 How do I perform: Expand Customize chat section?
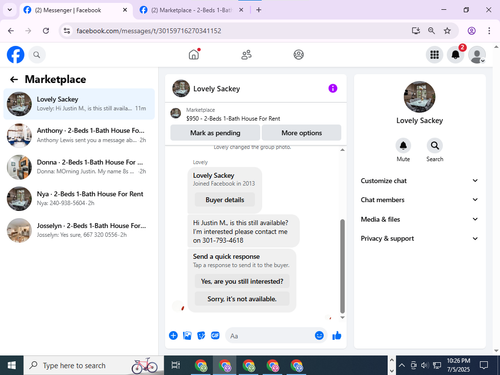(x=419, y=181)
